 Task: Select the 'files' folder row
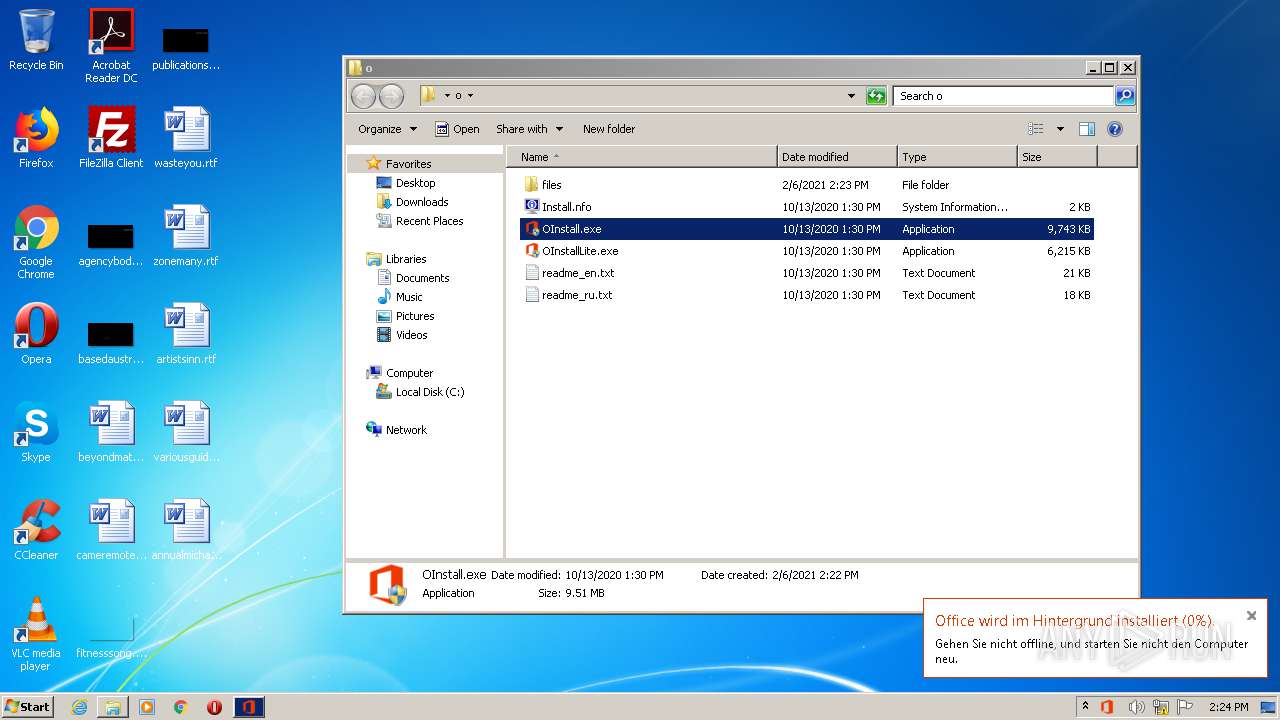pos(807,185)
